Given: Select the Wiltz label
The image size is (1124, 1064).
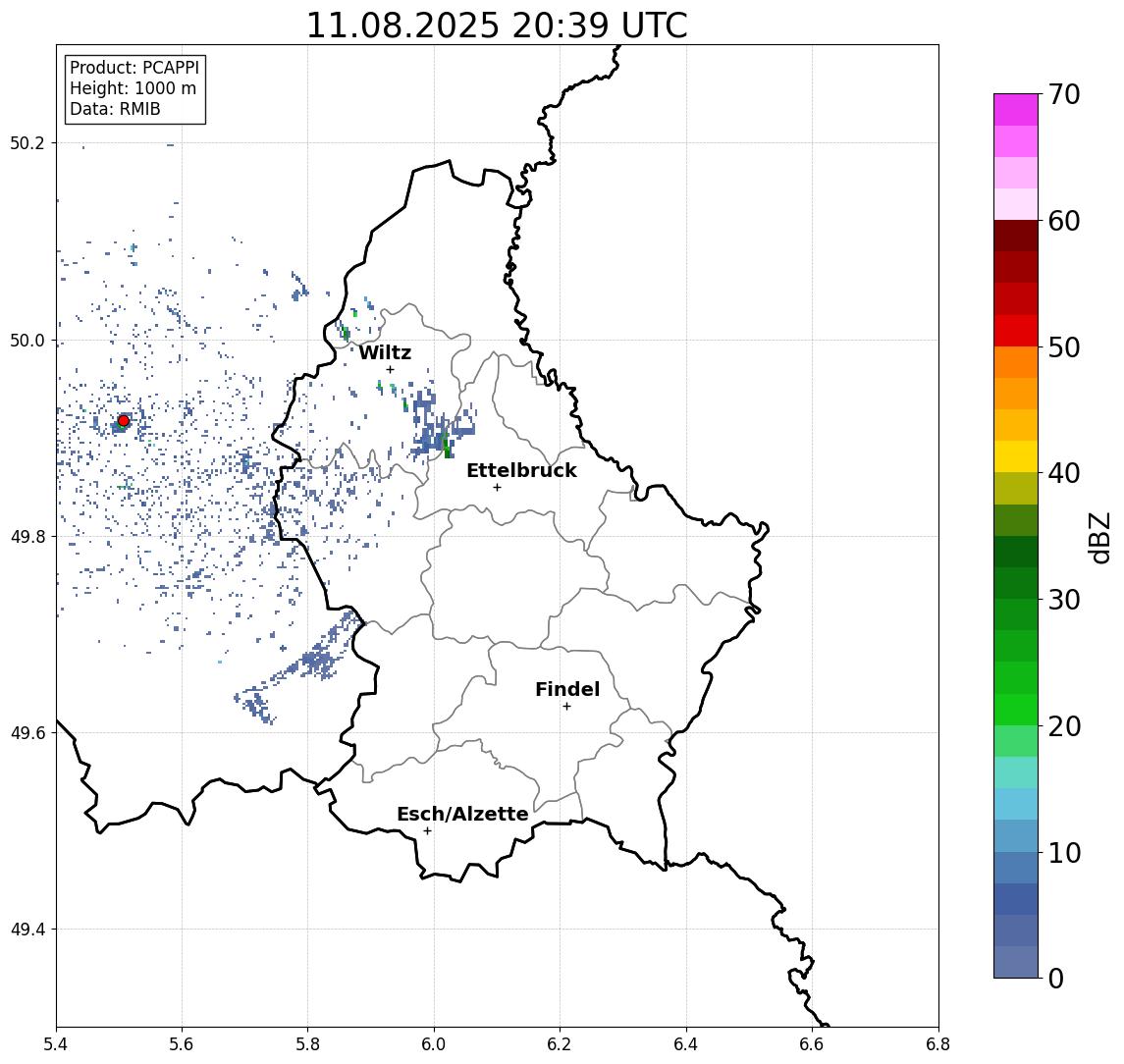Looking at the screenshot, I should click(385, 352).
